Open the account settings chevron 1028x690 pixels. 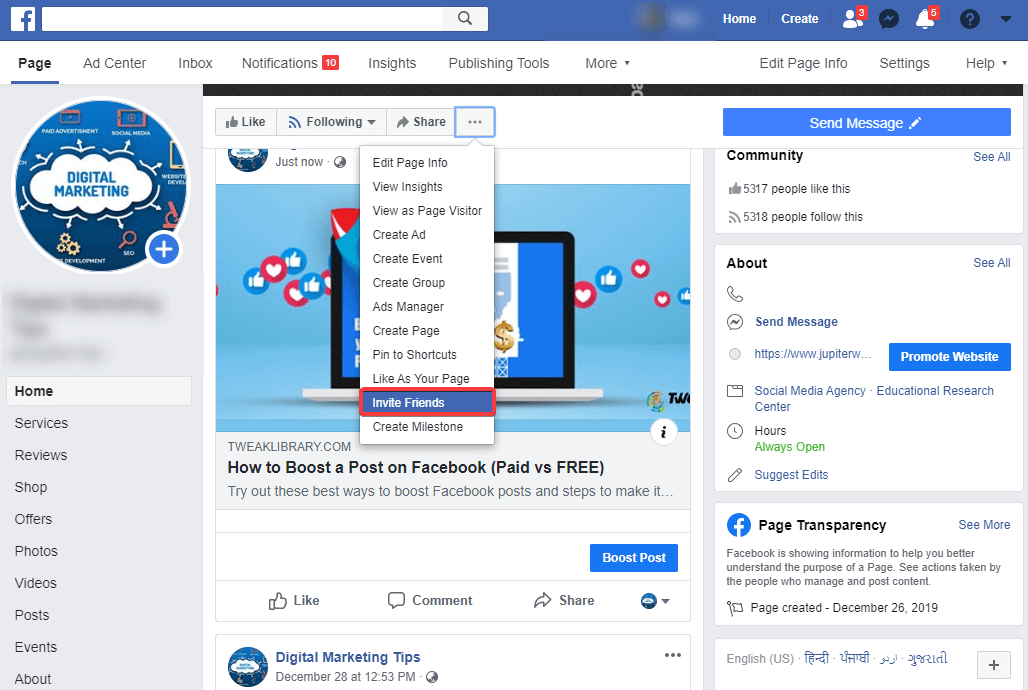coord(1006,18)
